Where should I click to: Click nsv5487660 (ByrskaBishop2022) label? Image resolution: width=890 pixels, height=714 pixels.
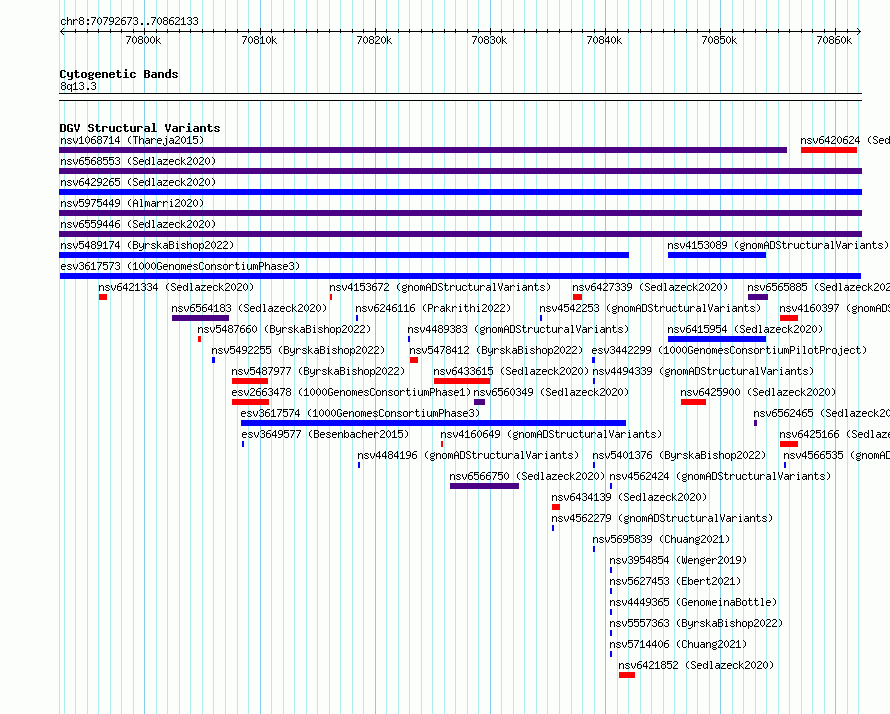284,329
